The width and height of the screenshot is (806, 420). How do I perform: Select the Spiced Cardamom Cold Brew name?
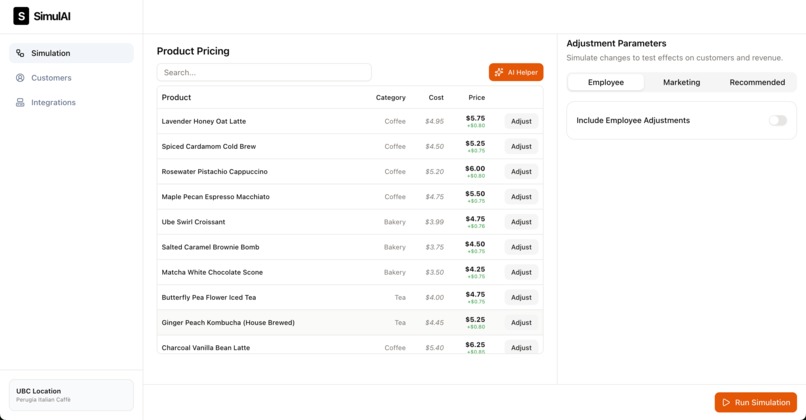click(209, 147)
